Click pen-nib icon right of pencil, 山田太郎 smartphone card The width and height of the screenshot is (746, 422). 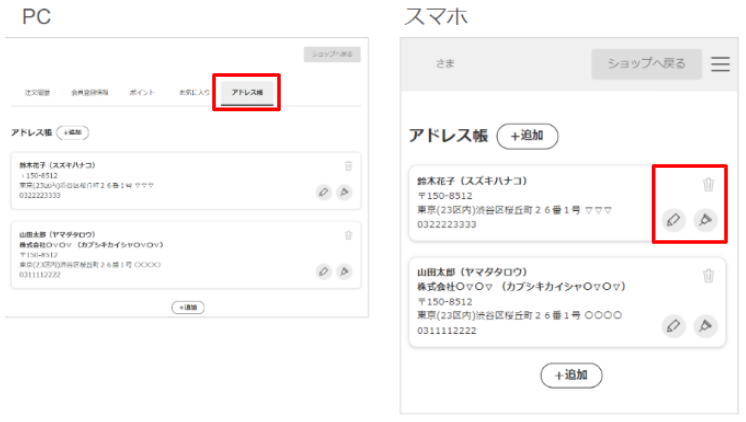[706, 325]
